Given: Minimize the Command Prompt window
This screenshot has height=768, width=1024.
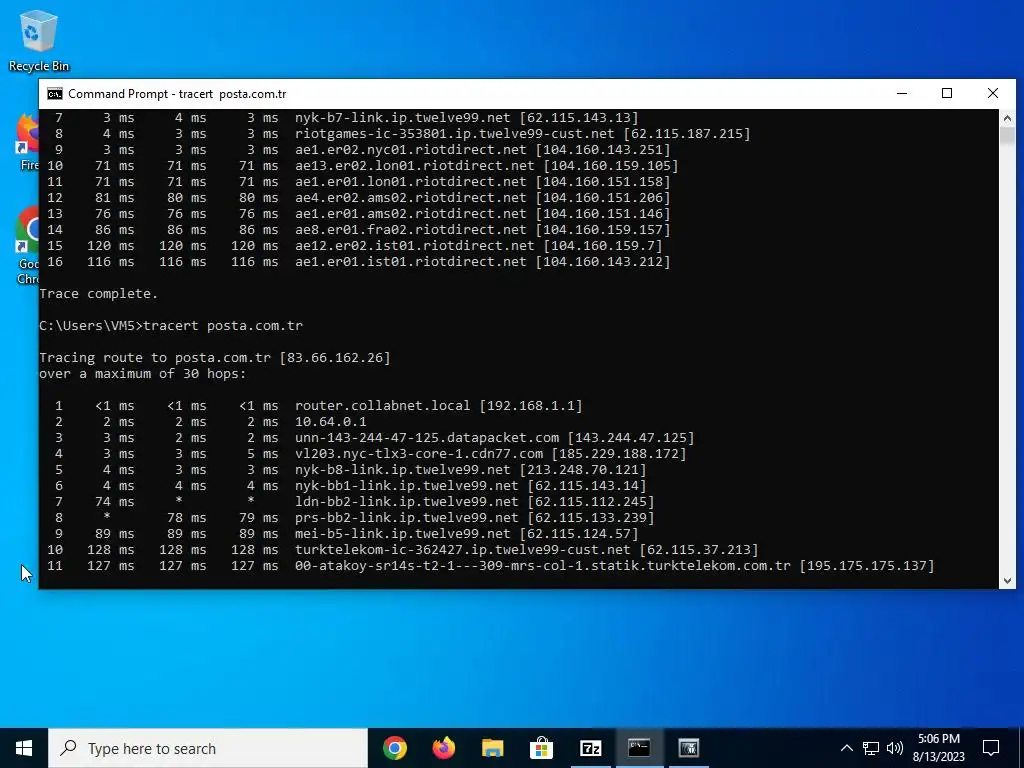Looking at the screenshot, I should pyautogui.click(x=902, y=93).
